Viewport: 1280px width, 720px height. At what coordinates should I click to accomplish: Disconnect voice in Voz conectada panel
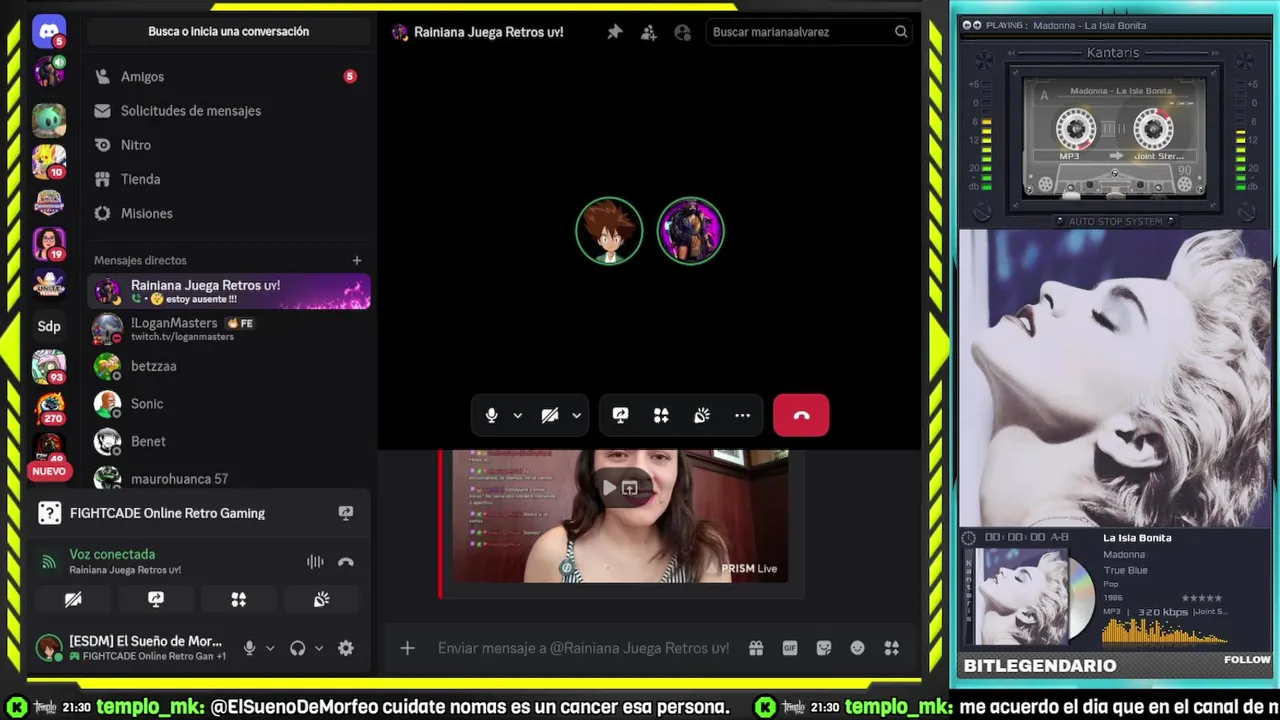(x=346, y=562)
